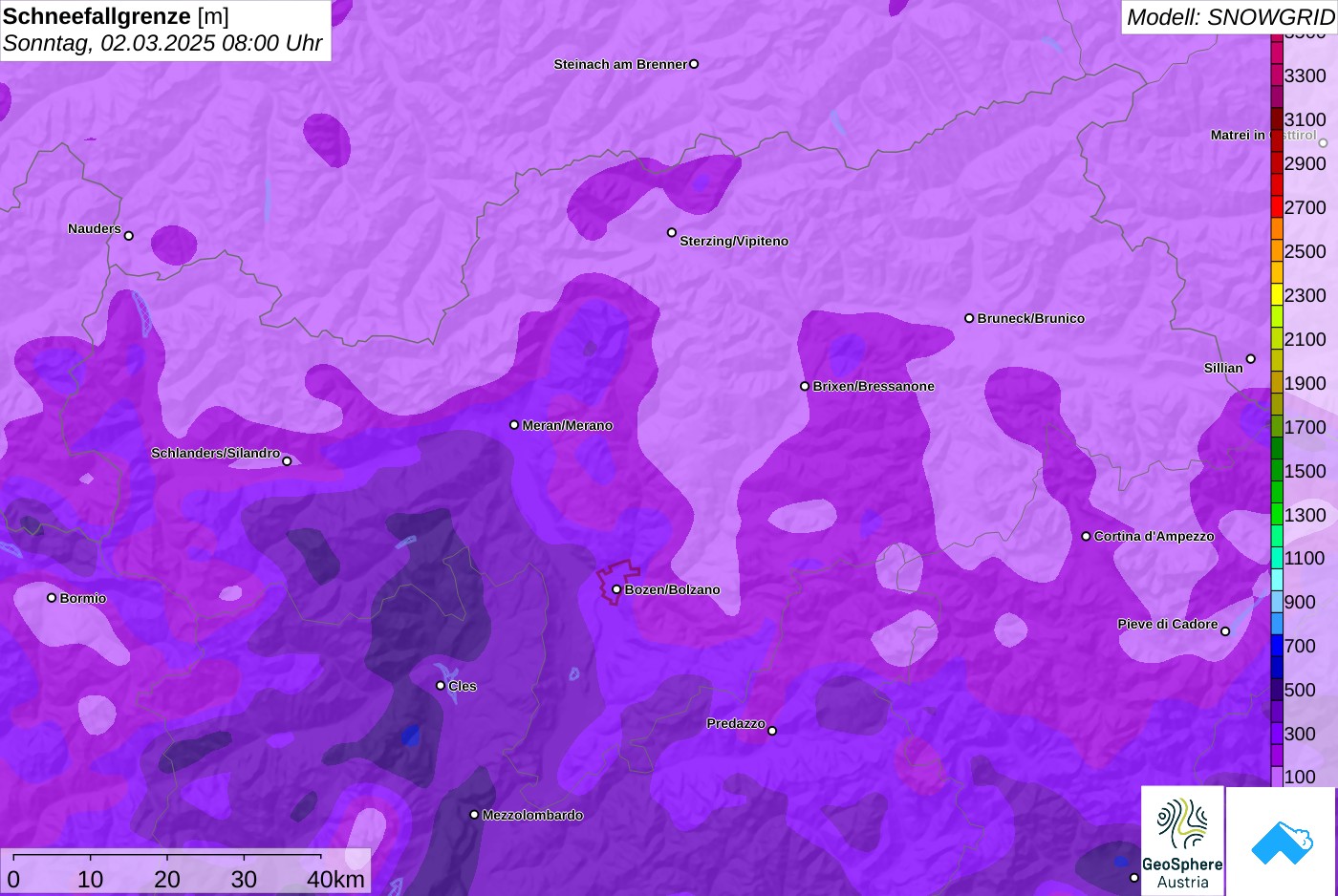Image resolution: width=1338 pixels, height=896 pixels.
Task: Click the Mezzolombardo town marker
Action: pyautogui.click(x=474, y=815)
